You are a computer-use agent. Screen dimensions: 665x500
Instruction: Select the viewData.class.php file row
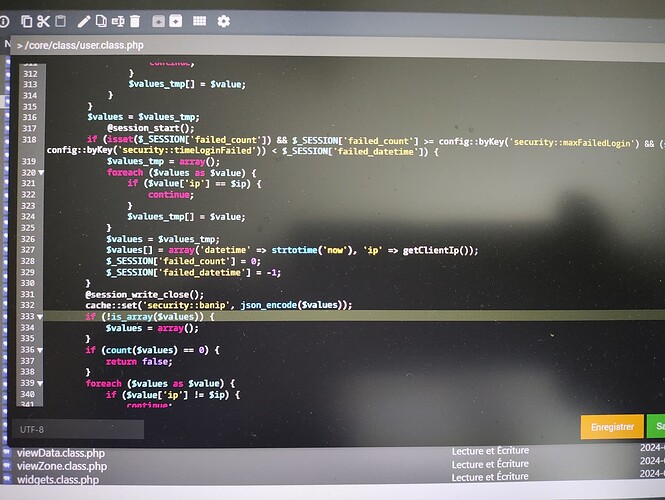coord(332,452)
